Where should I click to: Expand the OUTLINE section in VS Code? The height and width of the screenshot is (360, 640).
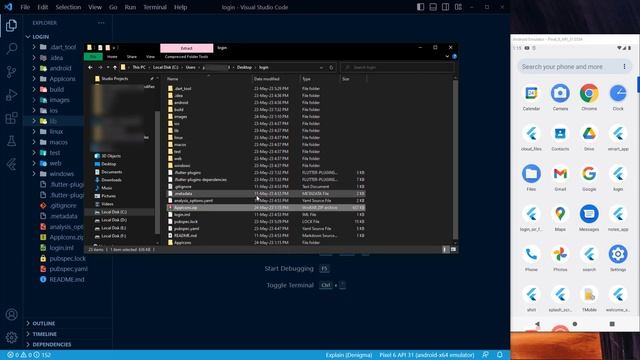click(28, 323)
